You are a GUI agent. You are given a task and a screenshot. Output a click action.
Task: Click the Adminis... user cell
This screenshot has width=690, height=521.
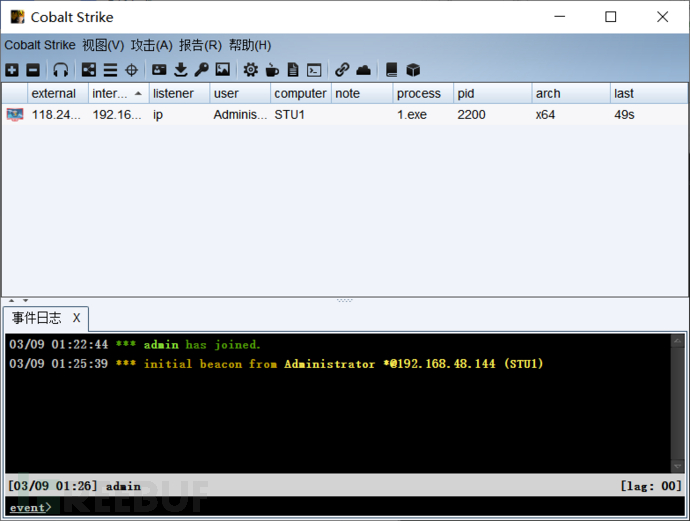pos(240,115)
